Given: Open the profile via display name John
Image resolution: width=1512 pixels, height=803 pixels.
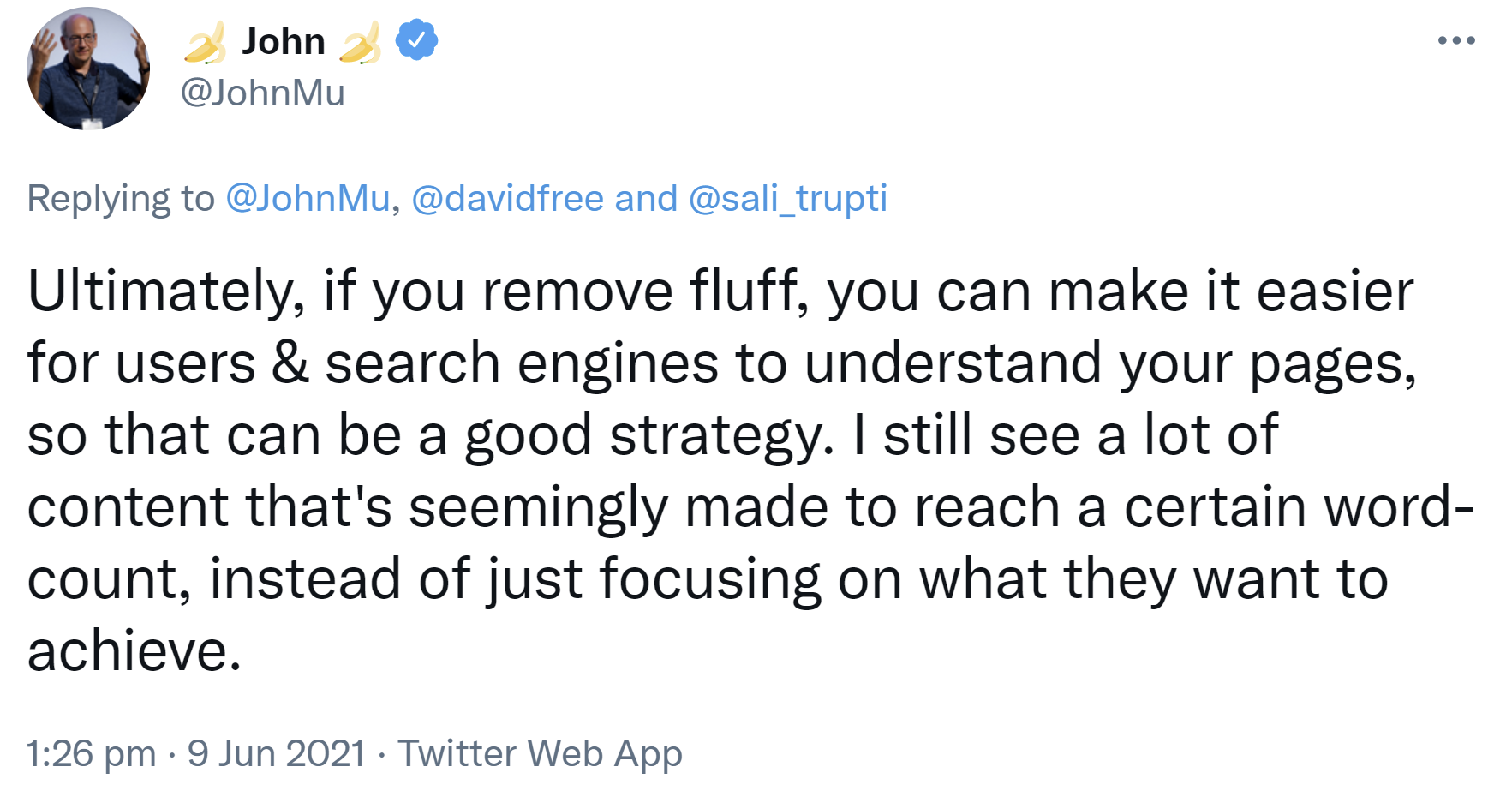Looking at the screenshot, I should [x=283, y=41].
